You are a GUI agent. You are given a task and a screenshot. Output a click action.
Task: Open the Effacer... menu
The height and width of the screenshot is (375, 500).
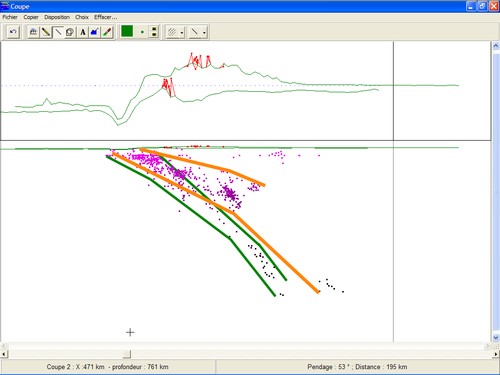coord(105,17)
